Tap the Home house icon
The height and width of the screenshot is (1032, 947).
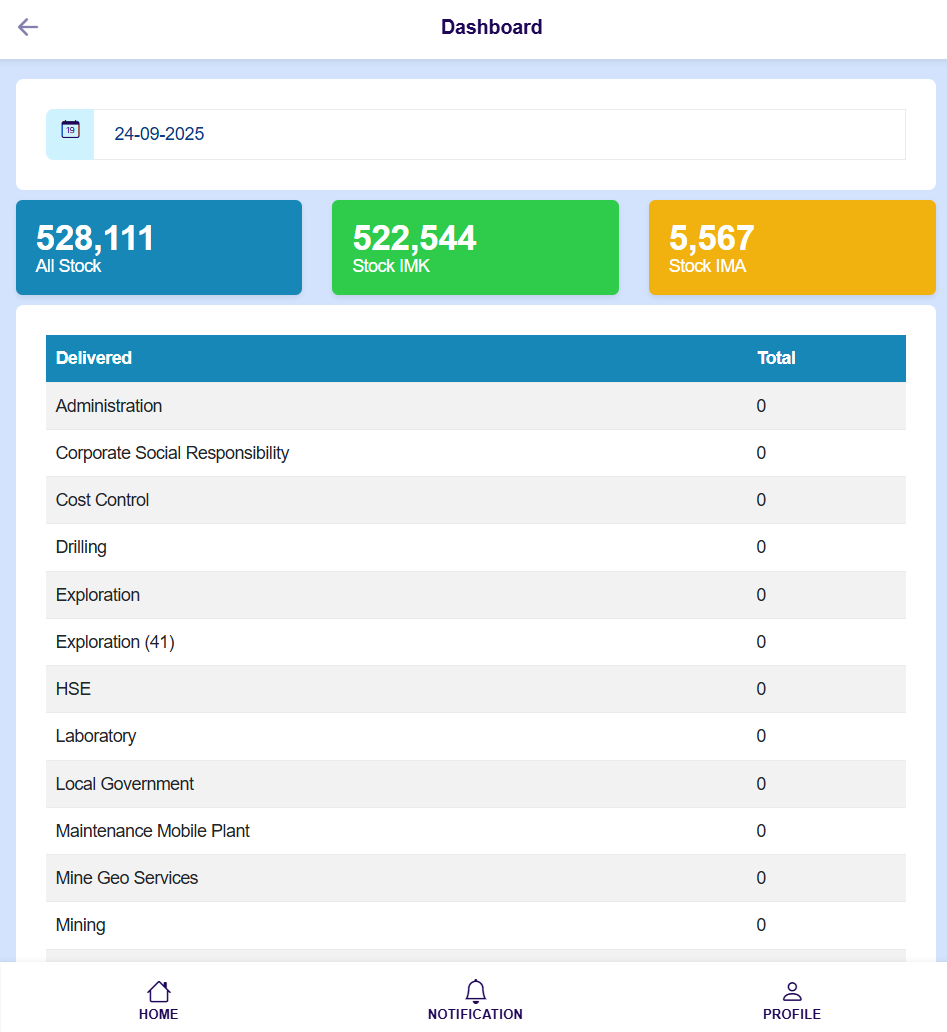point(158,992)
